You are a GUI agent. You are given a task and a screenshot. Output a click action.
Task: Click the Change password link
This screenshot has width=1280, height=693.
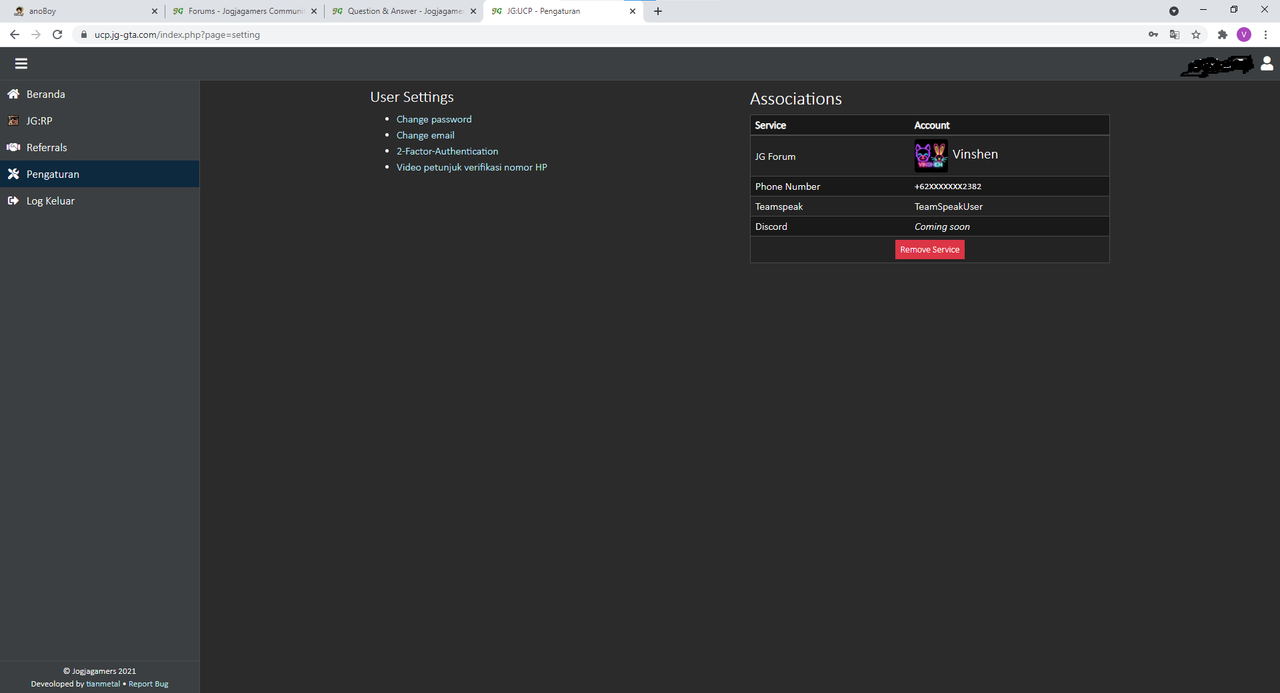[434, 119]
